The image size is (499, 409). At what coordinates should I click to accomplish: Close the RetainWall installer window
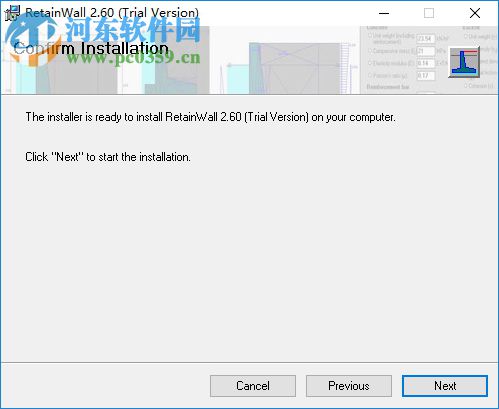pyautogui.click(x=475, y=13)
